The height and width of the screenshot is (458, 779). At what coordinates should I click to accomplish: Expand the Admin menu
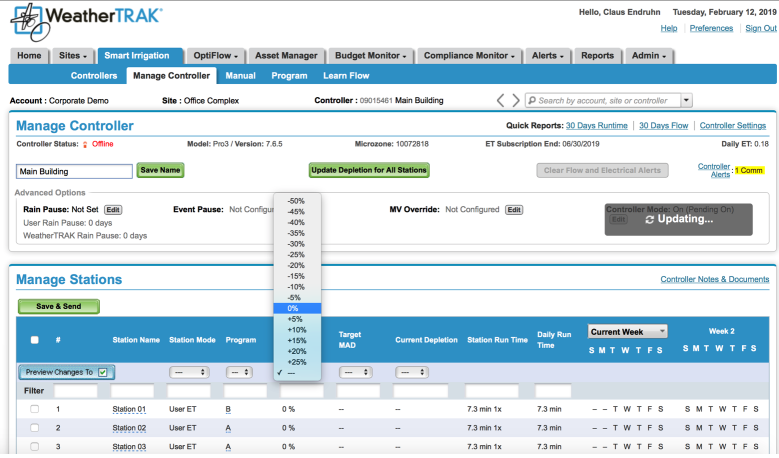click(x=649, y=56)
